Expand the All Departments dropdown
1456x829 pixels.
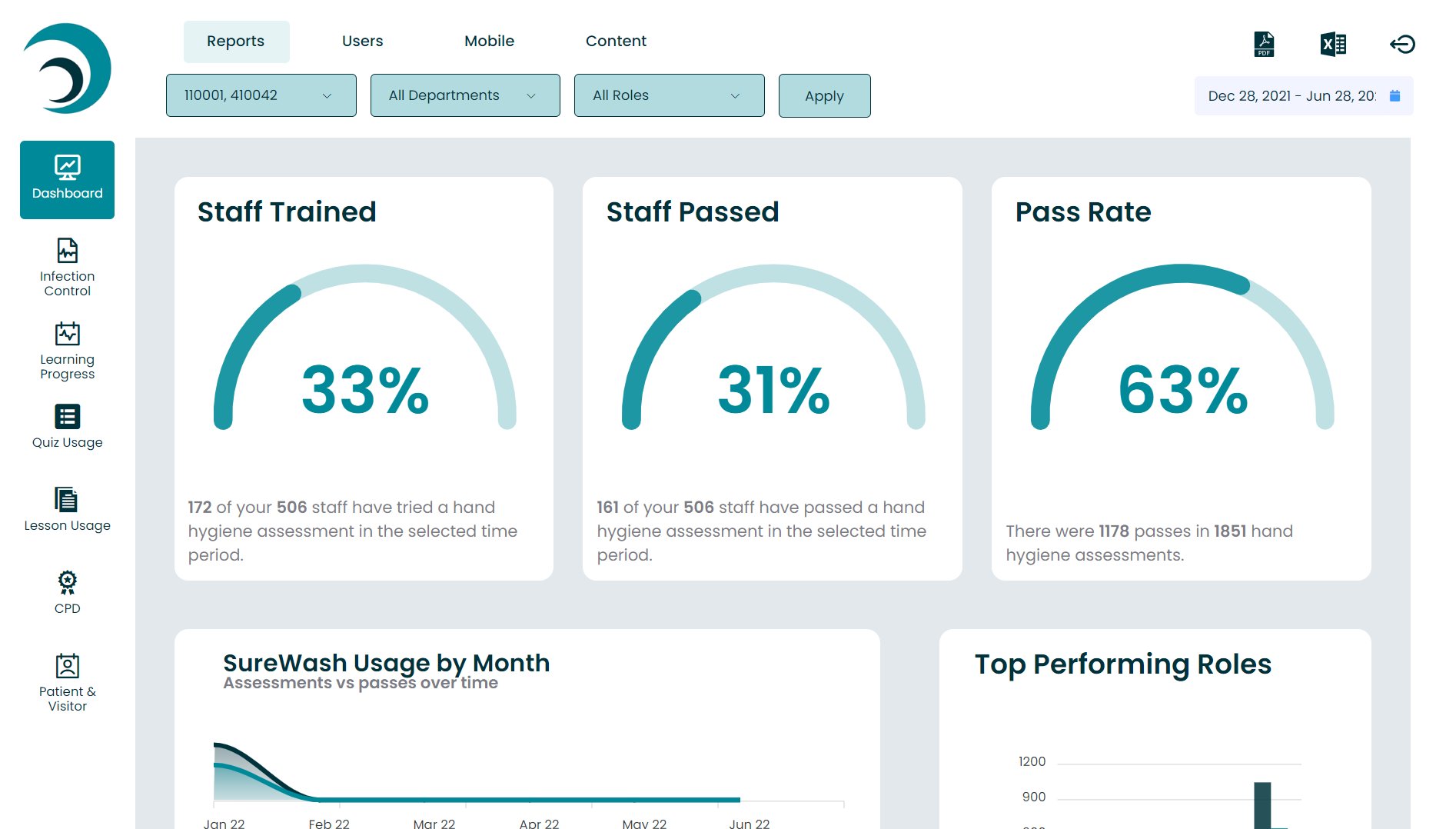tap(464, 95)
